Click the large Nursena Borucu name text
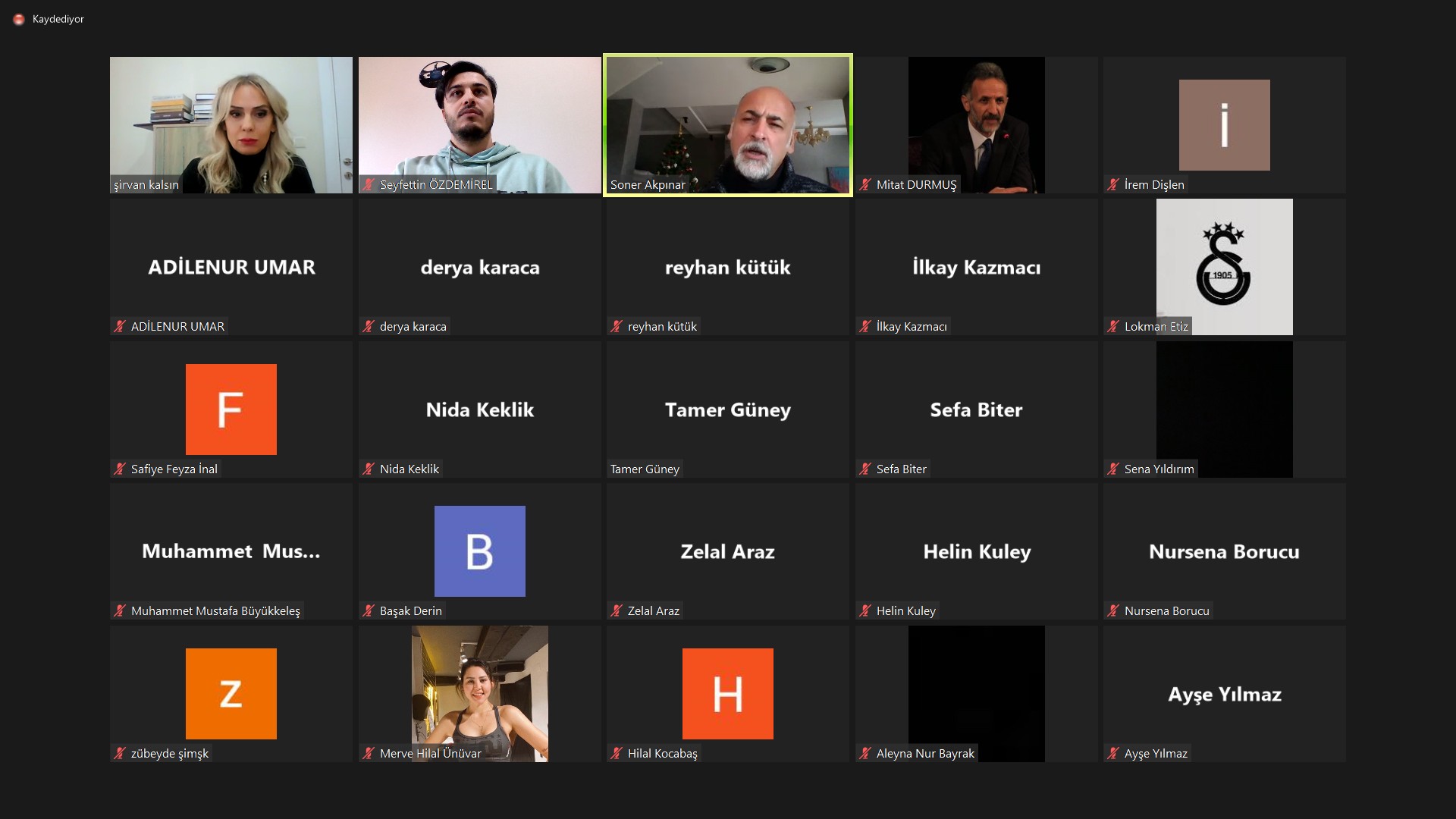The image size is (1456, 819). [x=1225, y=551]
